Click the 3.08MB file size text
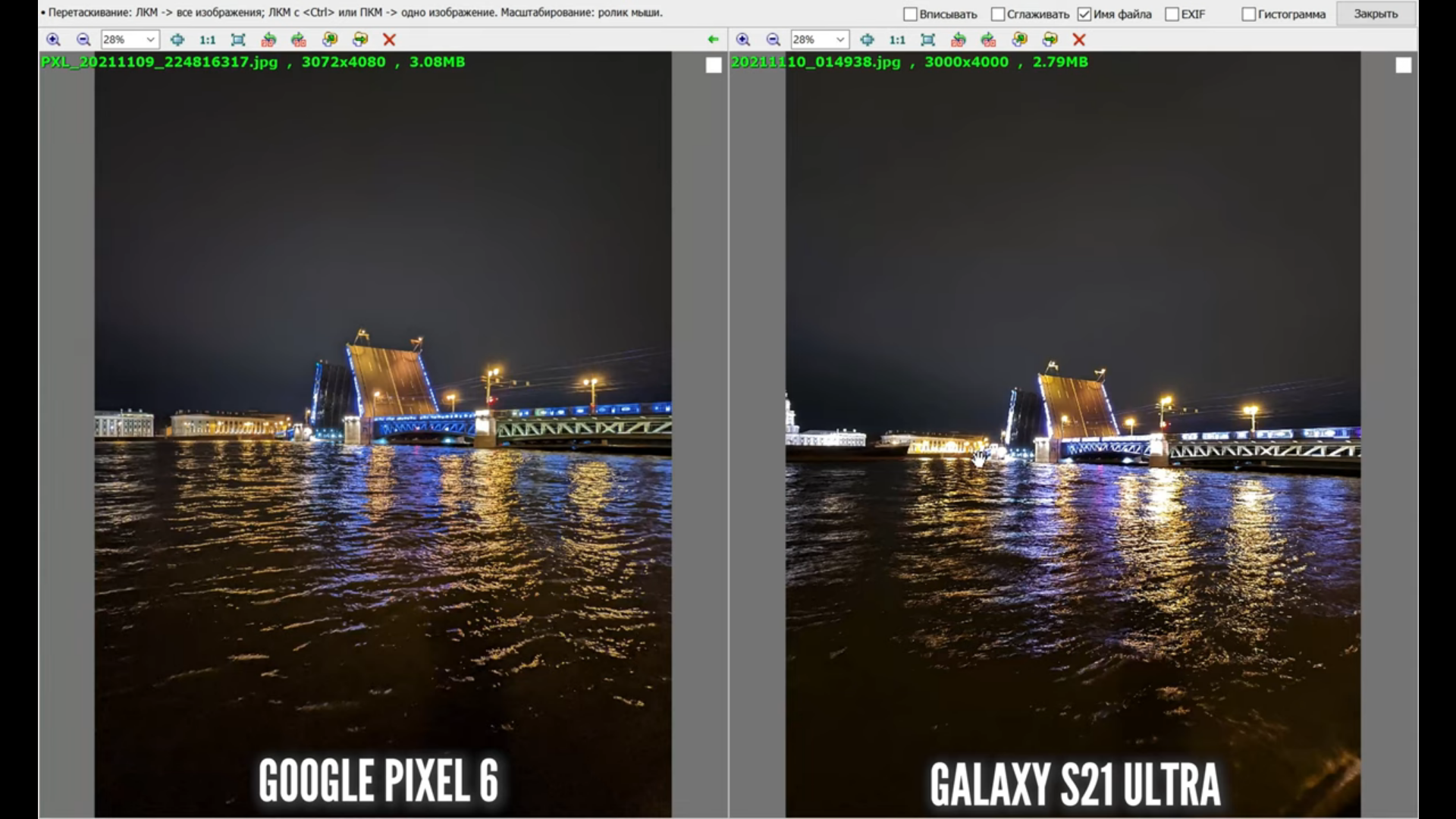1456x819 pixels. [x=438, y=62]
